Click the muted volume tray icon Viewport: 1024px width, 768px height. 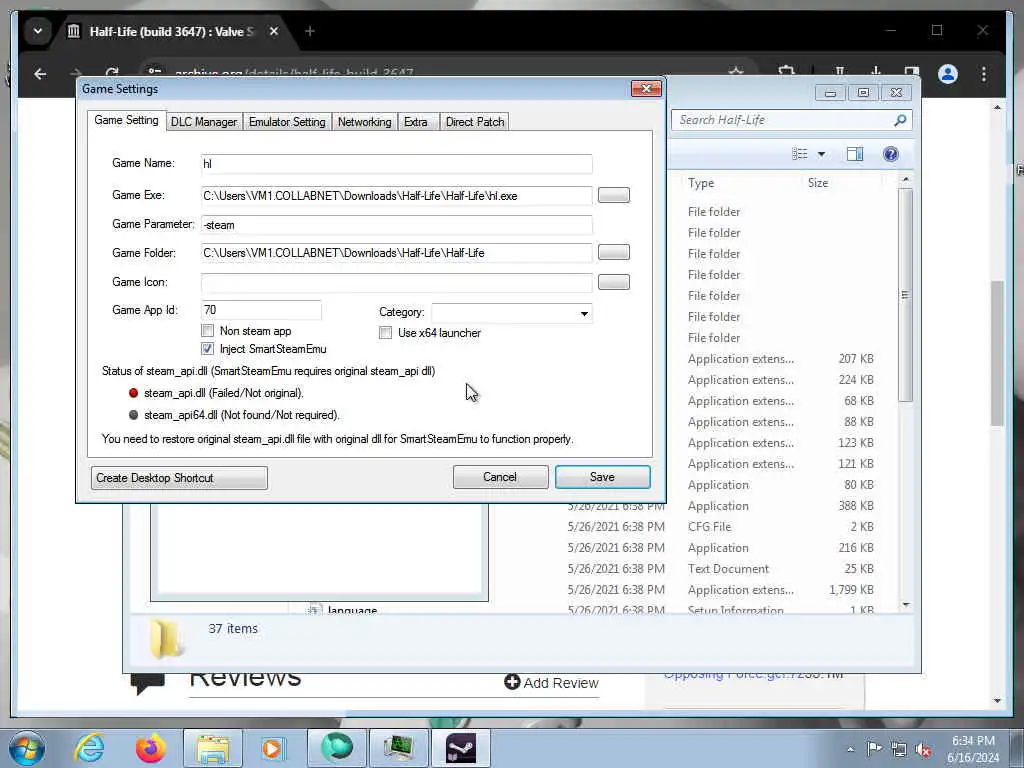pos(923,749)
